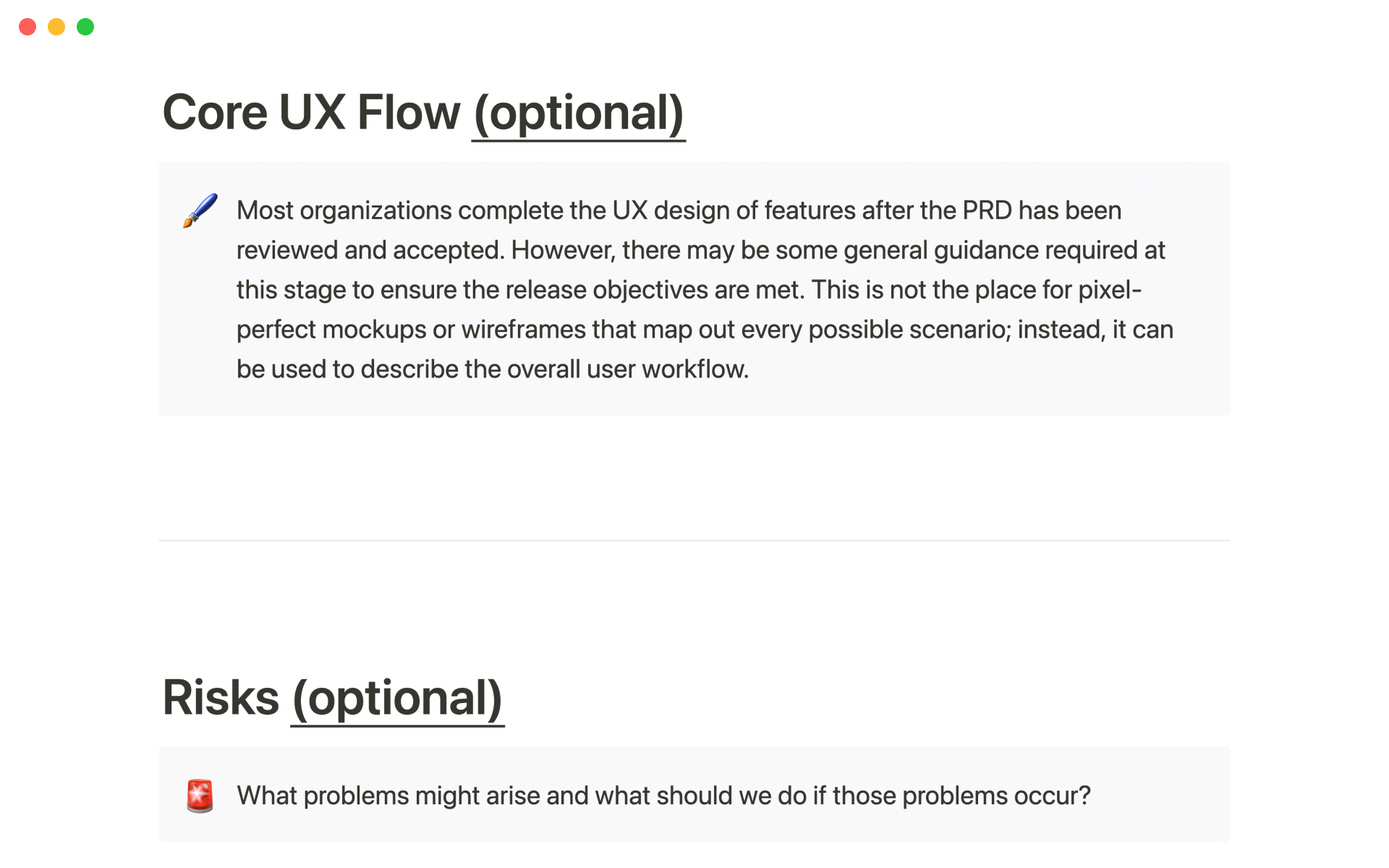Viewport: 1389px width, 868px height.
Task: Click the empty block below the UX callout
Action: coord(694,463)
